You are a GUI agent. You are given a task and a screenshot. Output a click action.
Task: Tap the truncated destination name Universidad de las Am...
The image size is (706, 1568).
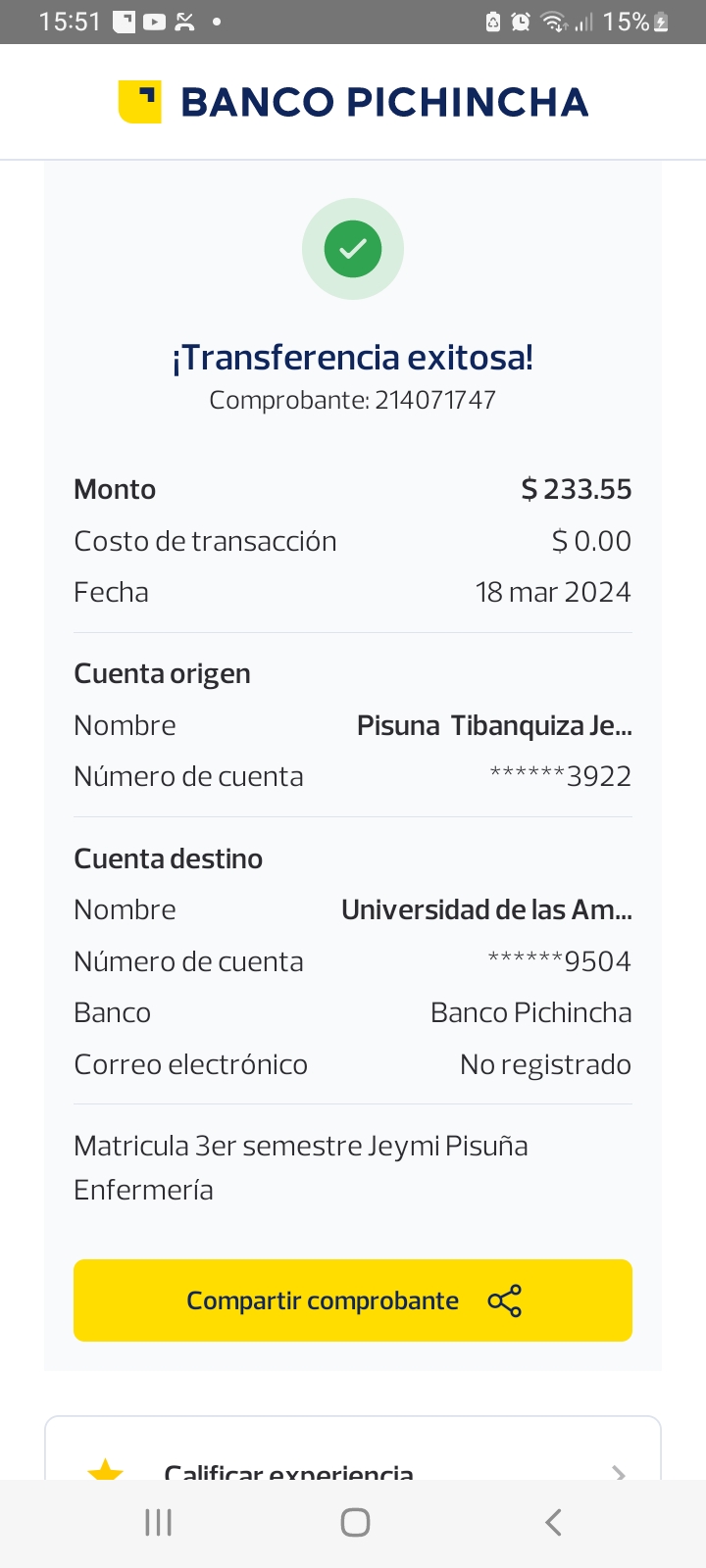click(x=486, y=909)
